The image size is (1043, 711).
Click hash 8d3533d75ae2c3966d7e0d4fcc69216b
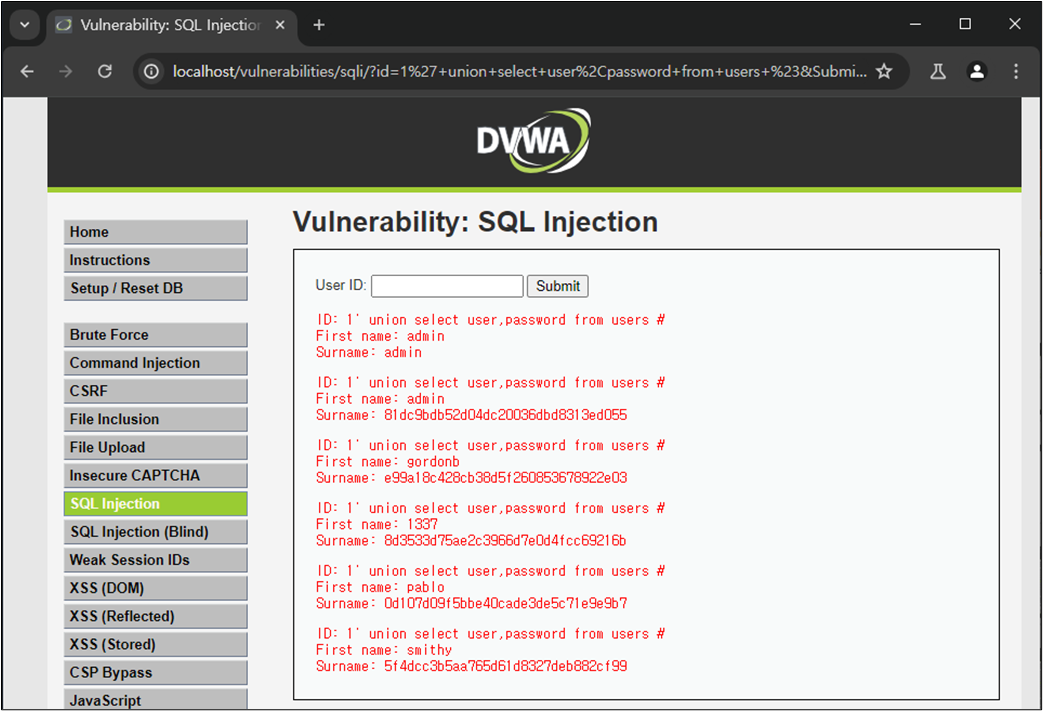coord(505,541)
